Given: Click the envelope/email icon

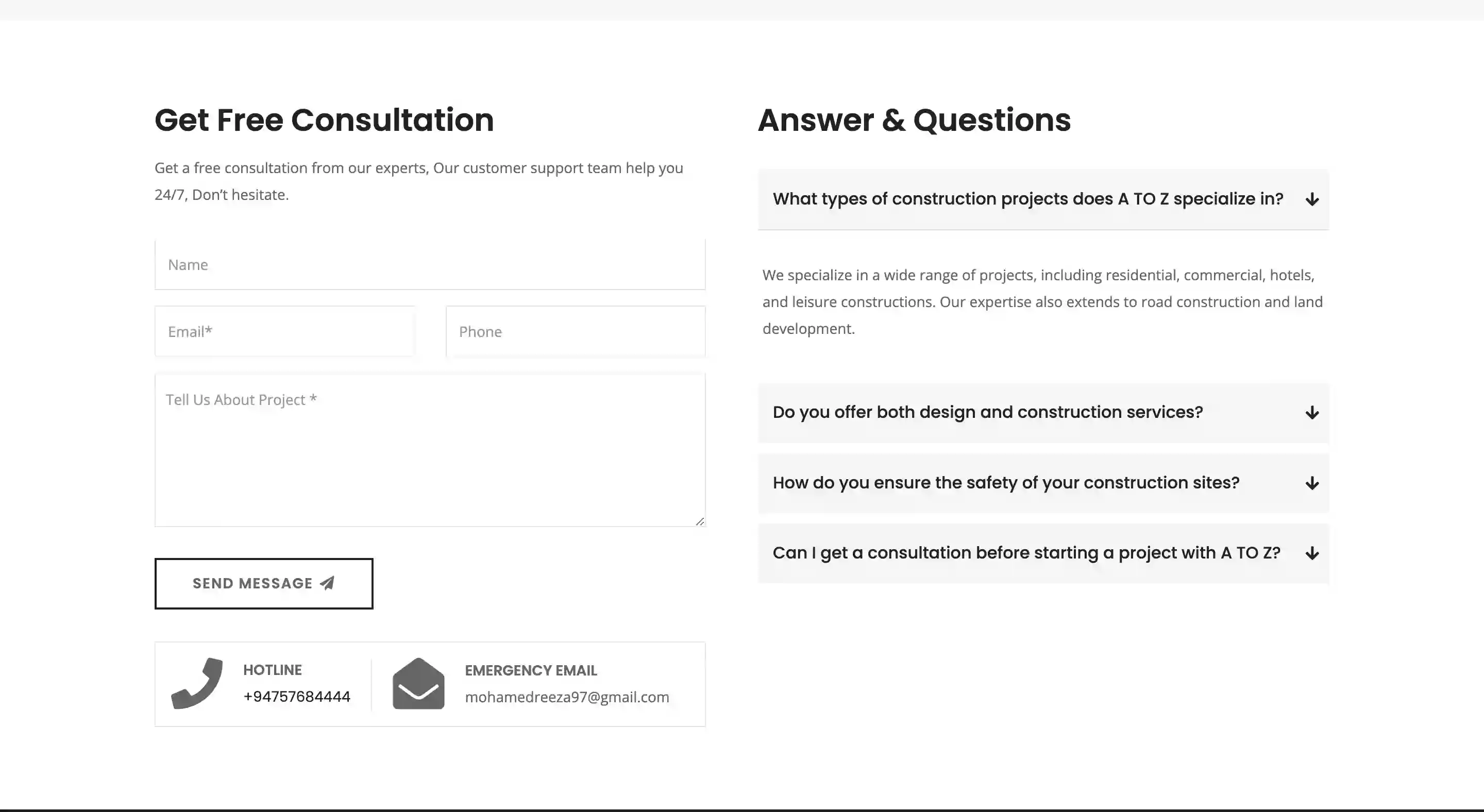Looking at the screenshot, I should click(x=418, y=683).
